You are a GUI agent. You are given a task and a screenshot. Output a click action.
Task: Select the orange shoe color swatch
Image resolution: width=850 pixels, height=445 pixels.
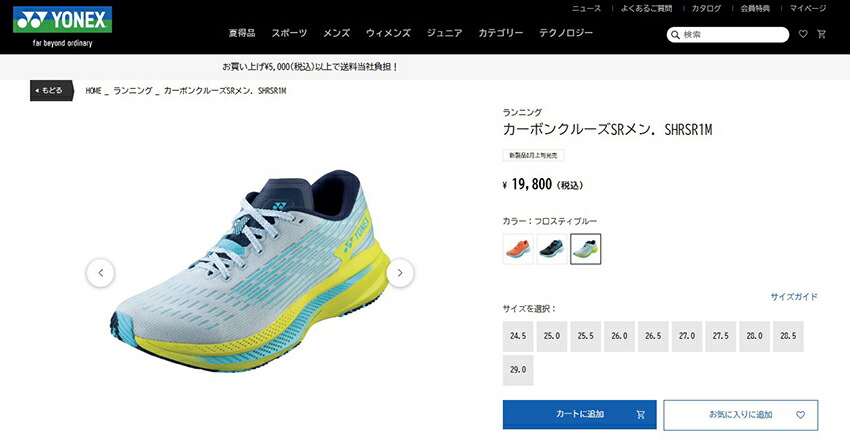[x=518, y=249]
